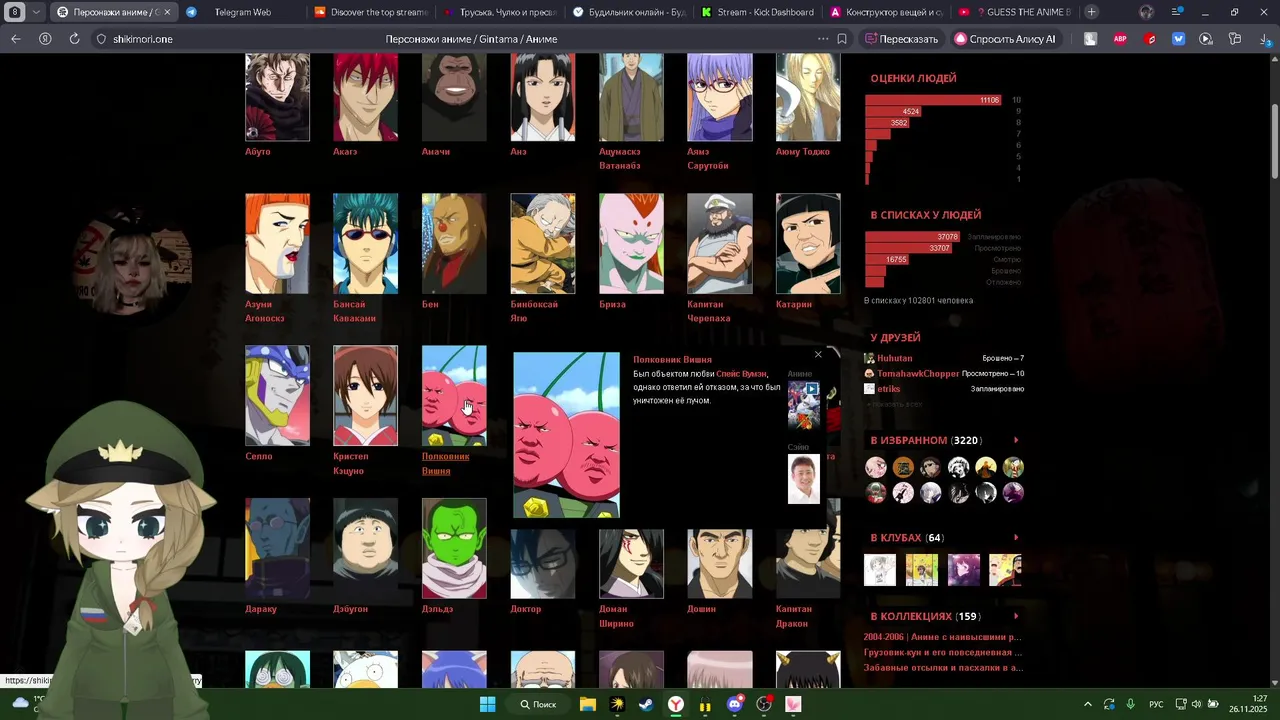Click the seiyuu photo inside the popup
Viewport: 1280px width, 720px height.
[x=803, y=479]
